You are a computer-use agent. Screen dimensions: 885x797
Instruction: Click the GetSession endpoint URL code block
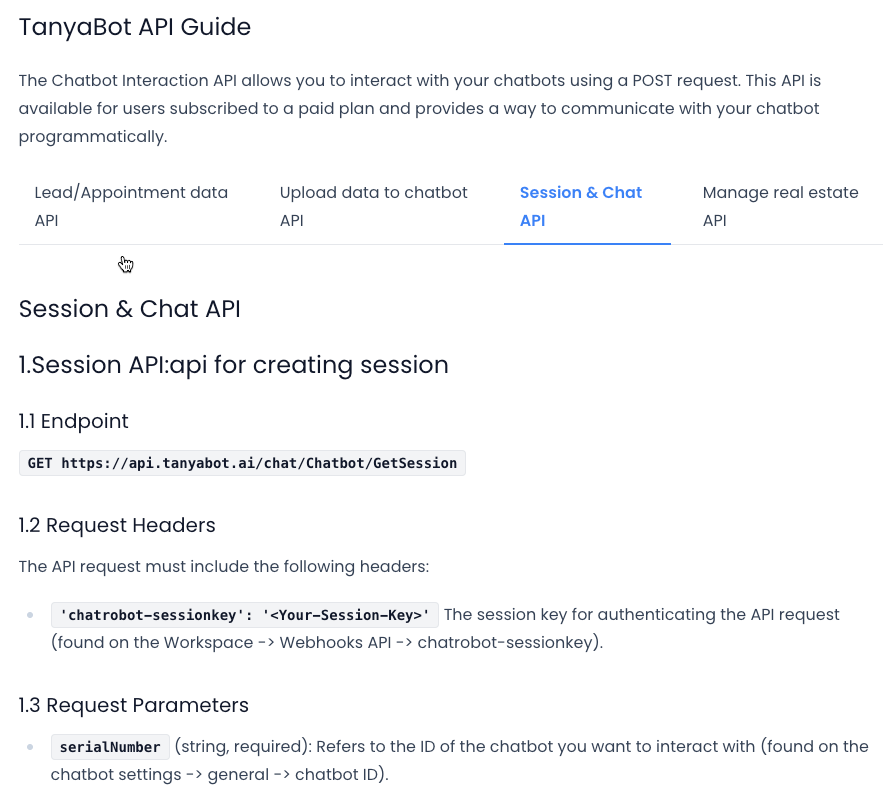pyautogui.click(x=242, y=463)
